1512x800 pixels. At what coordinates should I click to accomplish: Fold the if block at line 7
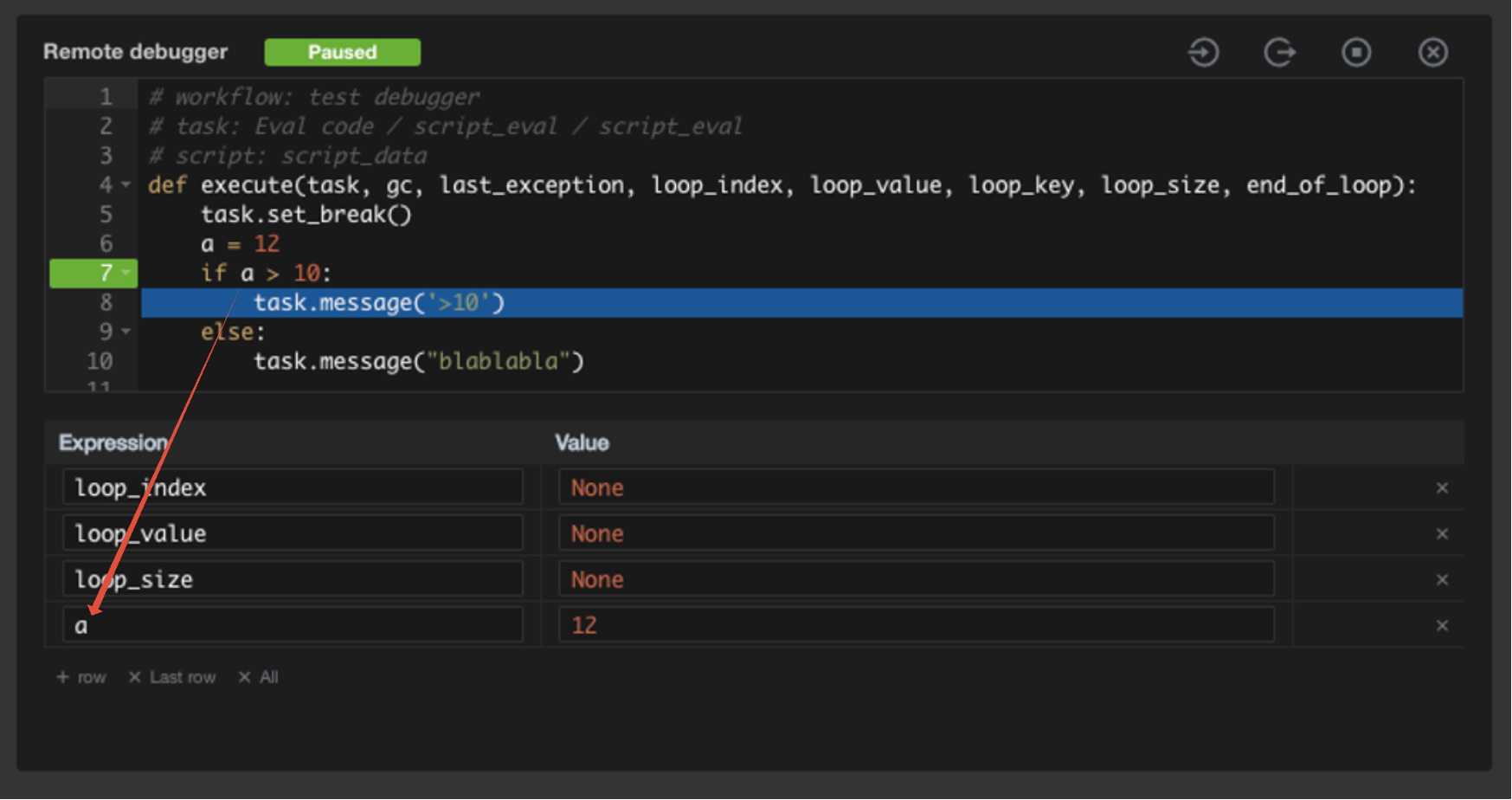tap(126, 274)
